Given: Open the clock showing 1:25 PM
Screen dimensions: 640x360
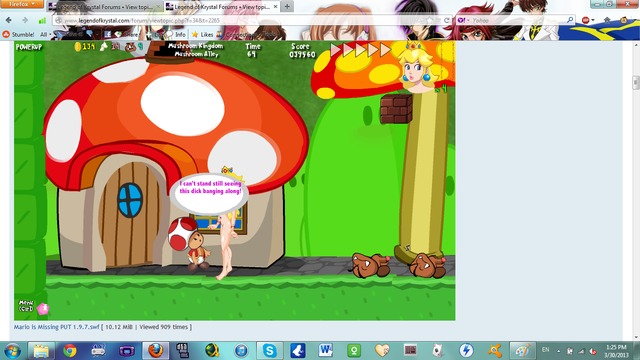Looking at the screenshot, I should click(x=617, y=351).
